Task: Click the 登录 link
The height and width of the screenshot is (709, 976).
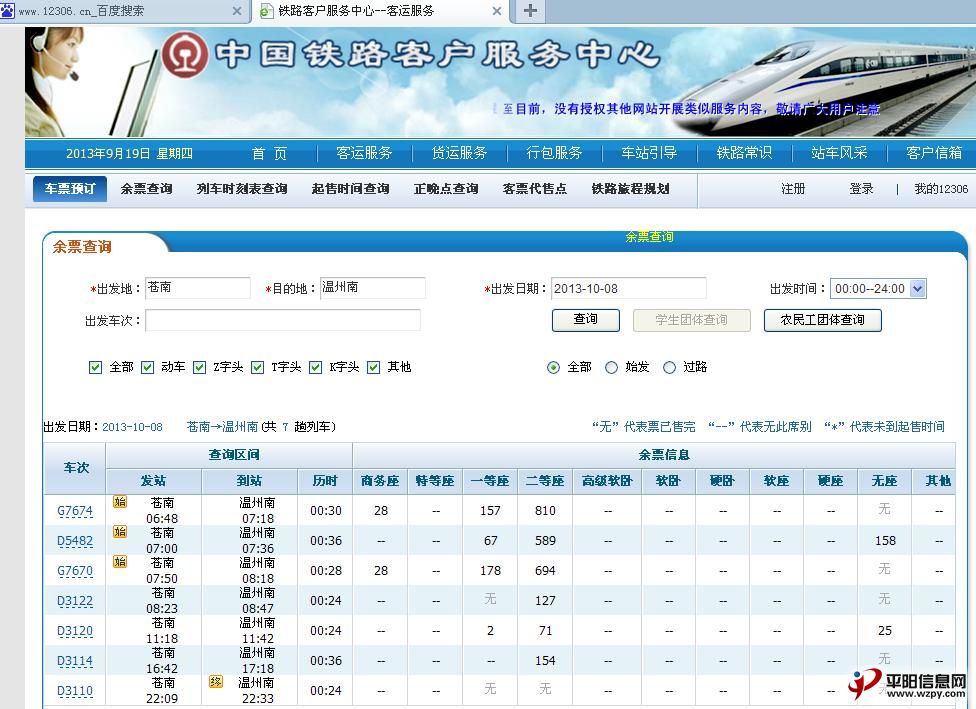Action: click(x=861, y=189)
